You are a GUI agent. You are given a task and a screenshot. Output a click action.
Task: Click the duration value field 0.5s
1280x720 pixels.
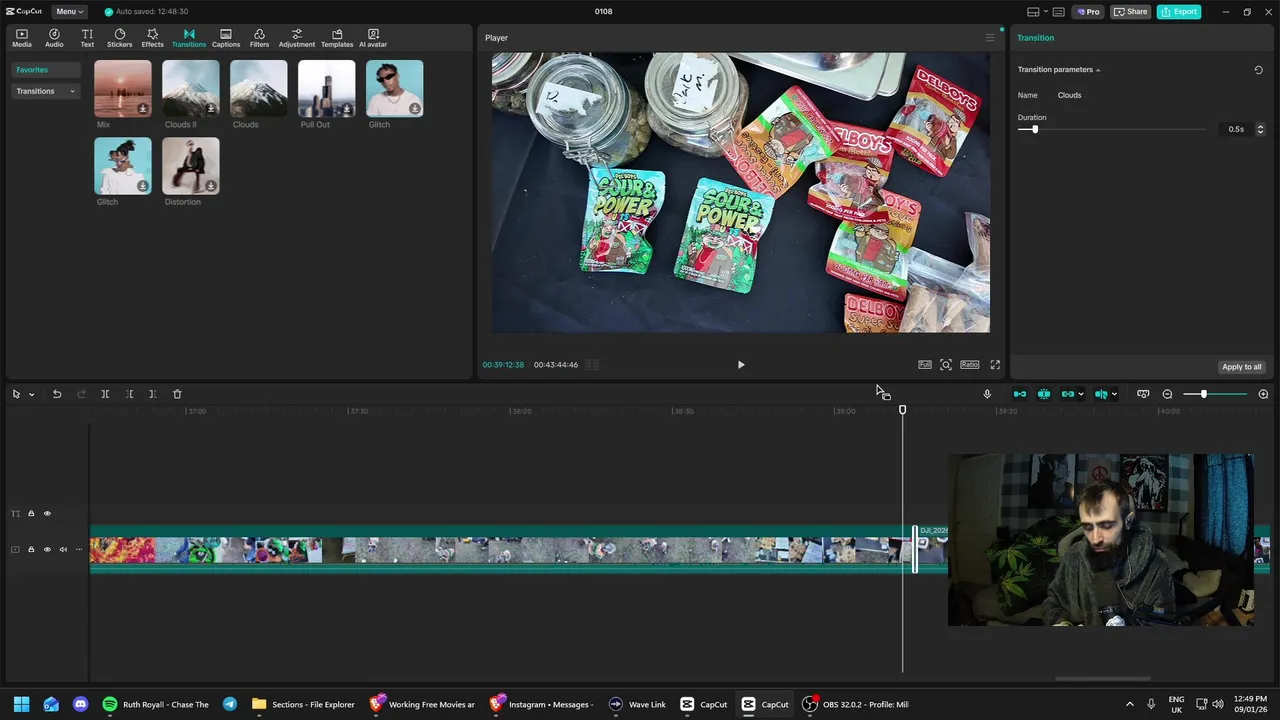pos(1236,129)
